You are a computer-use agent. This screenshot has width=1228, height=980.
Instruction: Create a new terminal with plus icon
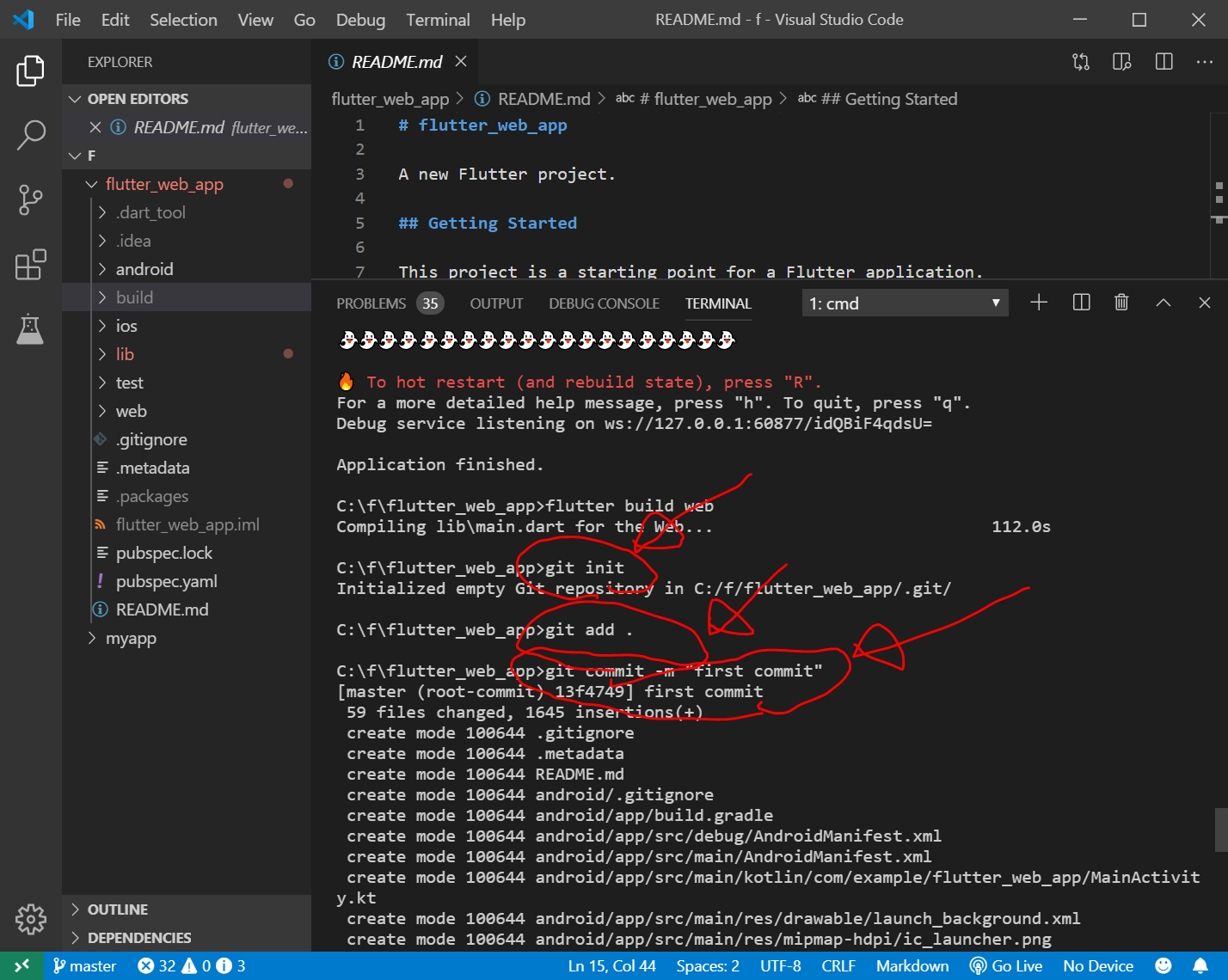1039,303
